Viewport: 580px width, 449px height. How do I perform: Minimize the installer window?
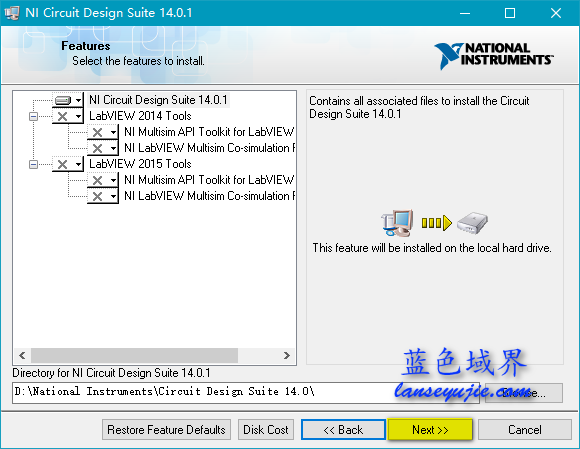465,13
